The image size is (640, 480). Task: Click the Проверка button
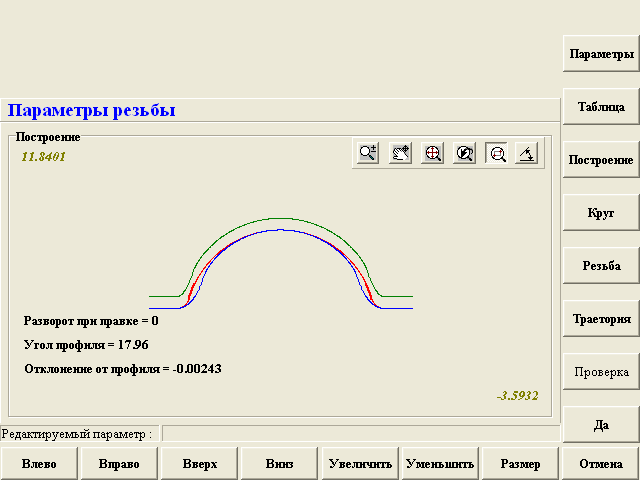[x=601, y=371]
